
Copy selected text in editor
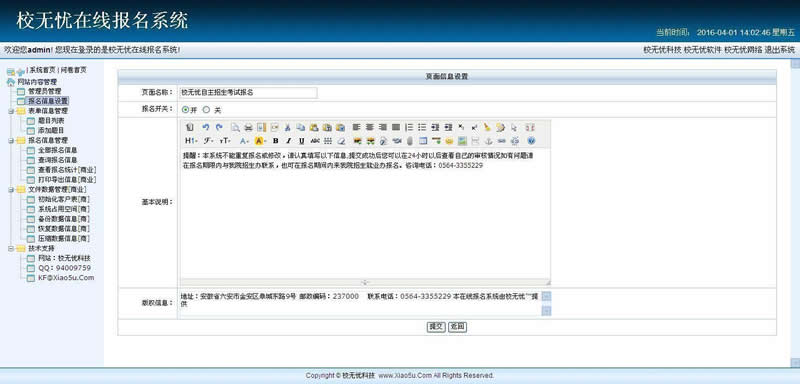(300, 127)
